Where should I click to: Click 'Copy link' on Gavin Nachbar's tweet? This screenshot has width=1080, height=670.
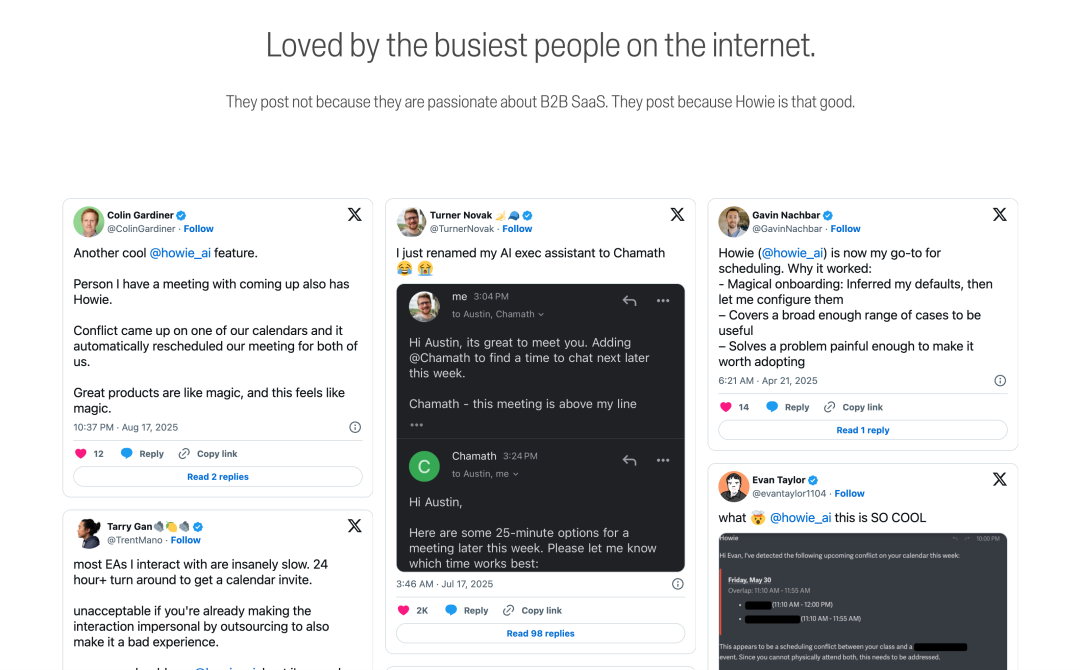point(861,407)
